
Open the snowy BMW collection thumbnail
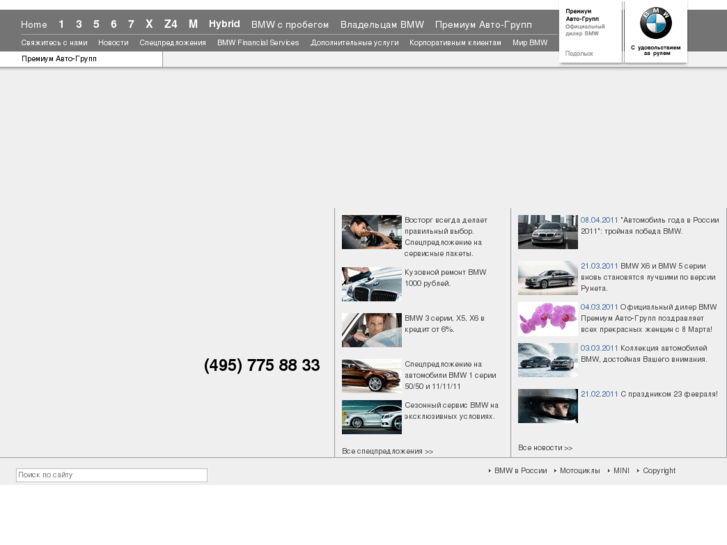coord(548,360)
